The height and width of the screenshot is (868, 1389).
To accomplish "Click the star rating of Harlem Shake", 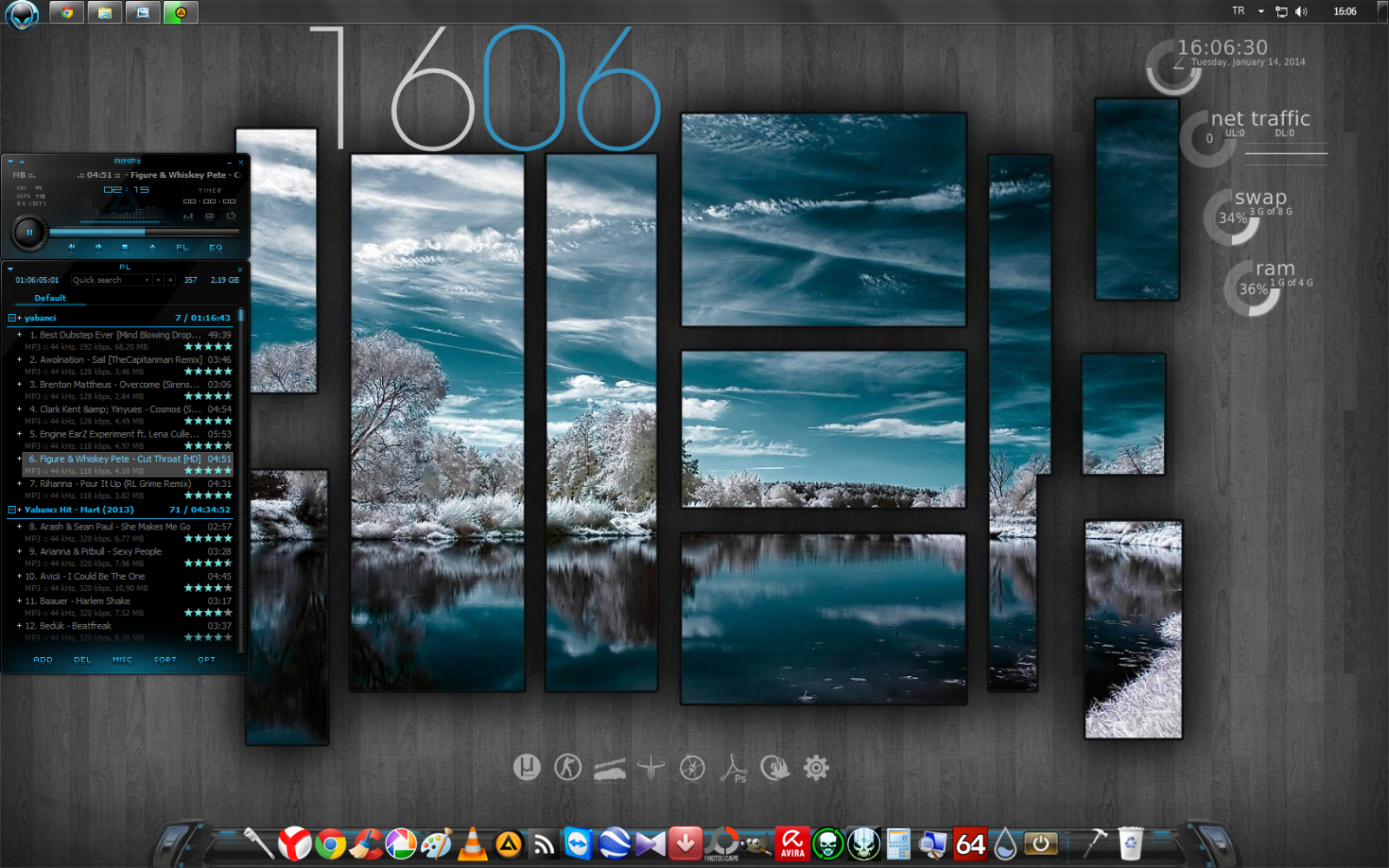I will [x=208, y=613].
